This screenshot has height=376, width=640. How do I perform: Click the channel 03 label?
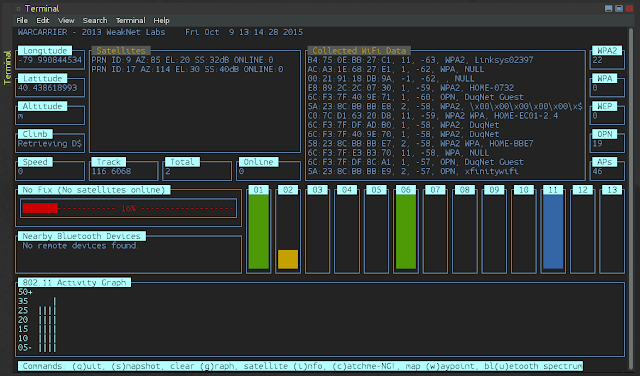(x=317, y=190)
